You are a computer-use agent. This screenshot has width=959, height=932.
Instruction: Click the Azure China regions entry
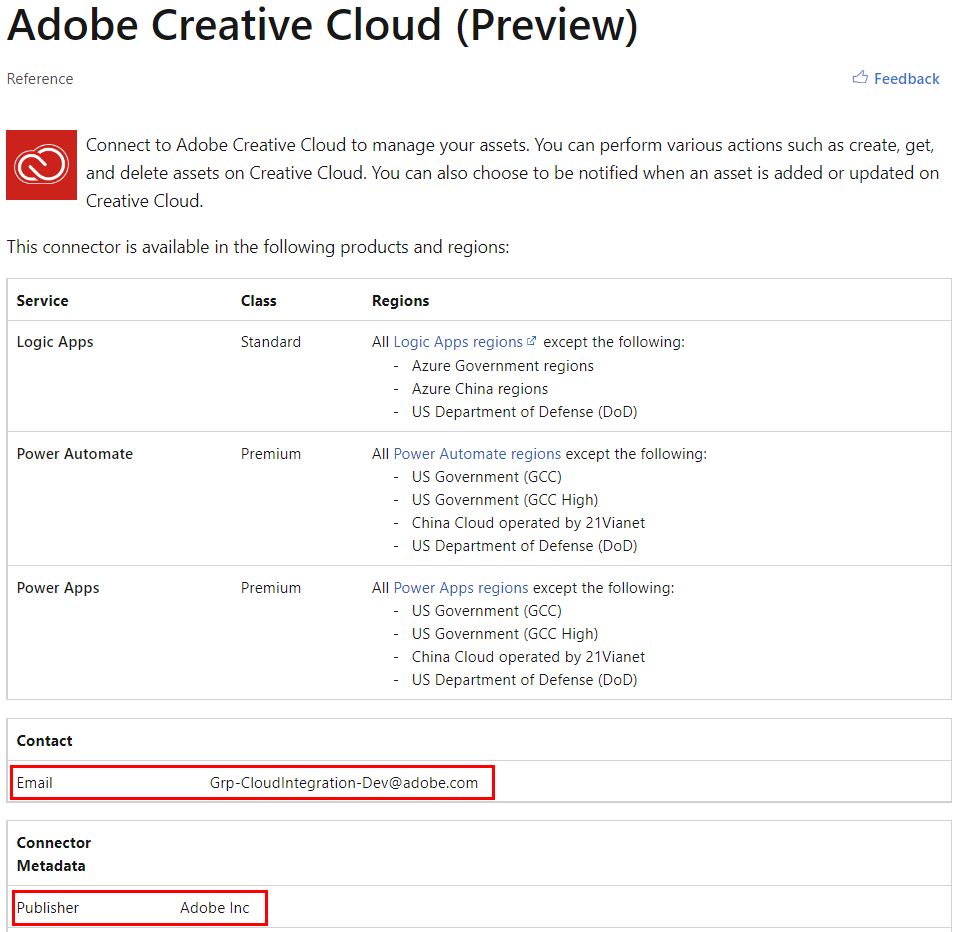click(x=480, y=389)
